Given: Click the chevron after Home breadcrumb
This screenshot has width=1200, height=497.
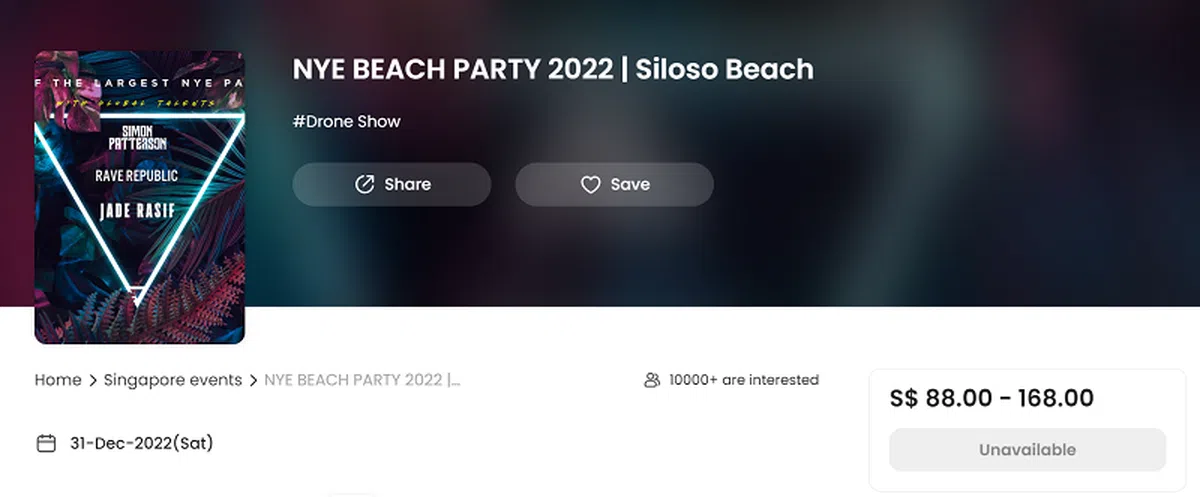Looking at the screenshot, I should (x=92, y=380).
